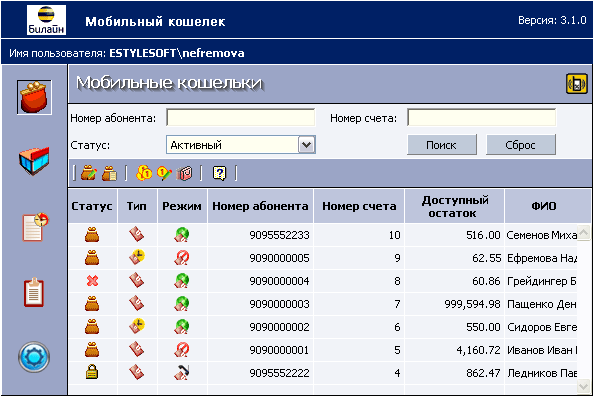Screen dimensions: 595x398
Task: Sort by the Тип column header
Action: point(137,206)
